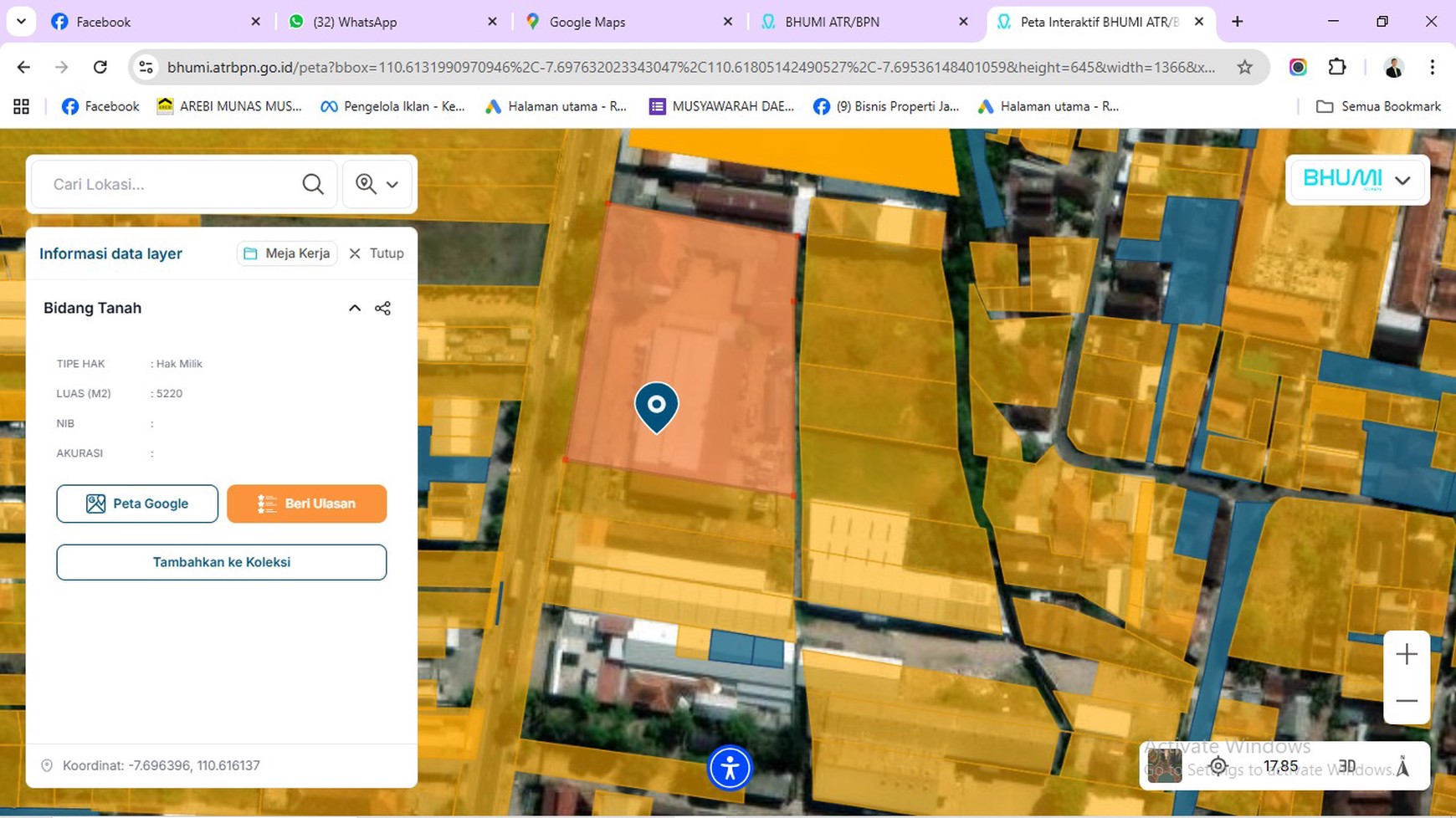Zoom out using the minus control
1456x818 pixels.
coord(1406,701)
